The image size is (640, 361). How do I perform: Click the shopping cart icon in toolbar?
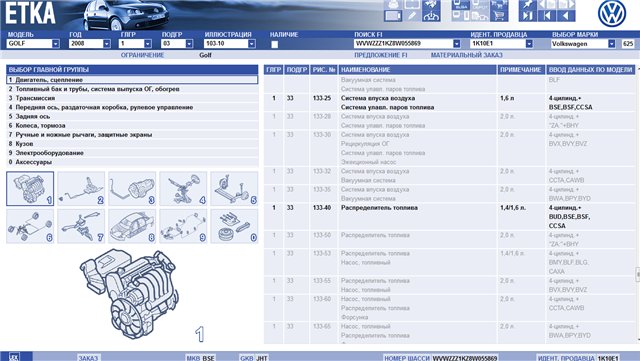[499, 16]
